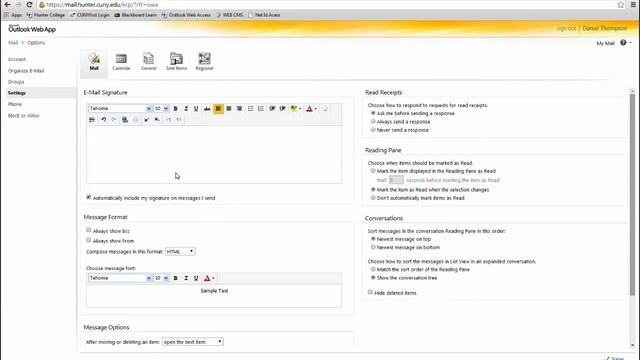Apply bold in the E-Mail Signature toolbar

tap(176, 109)
